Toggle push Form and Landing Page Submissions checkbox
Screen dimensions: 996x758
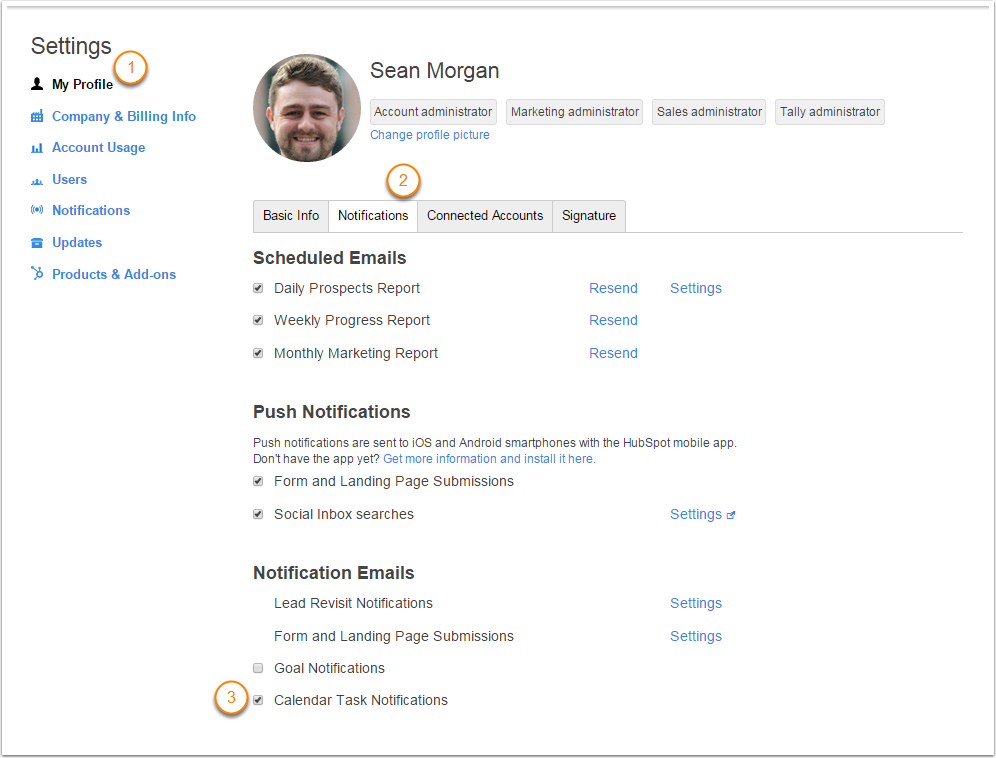[258, 481]
